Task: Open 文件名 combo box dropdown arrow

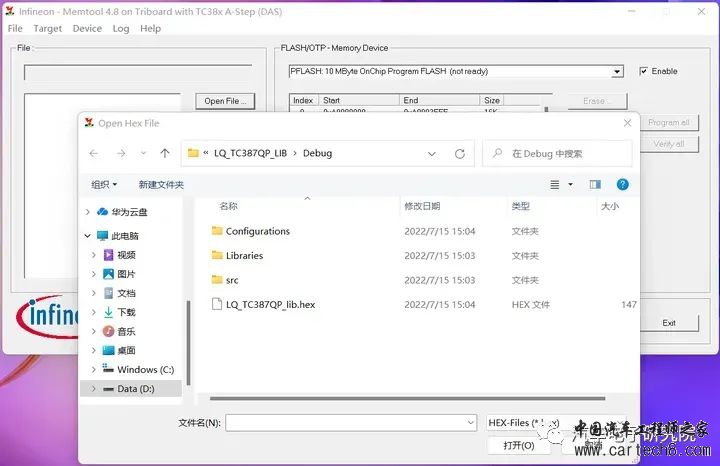Action: (471, 422)
